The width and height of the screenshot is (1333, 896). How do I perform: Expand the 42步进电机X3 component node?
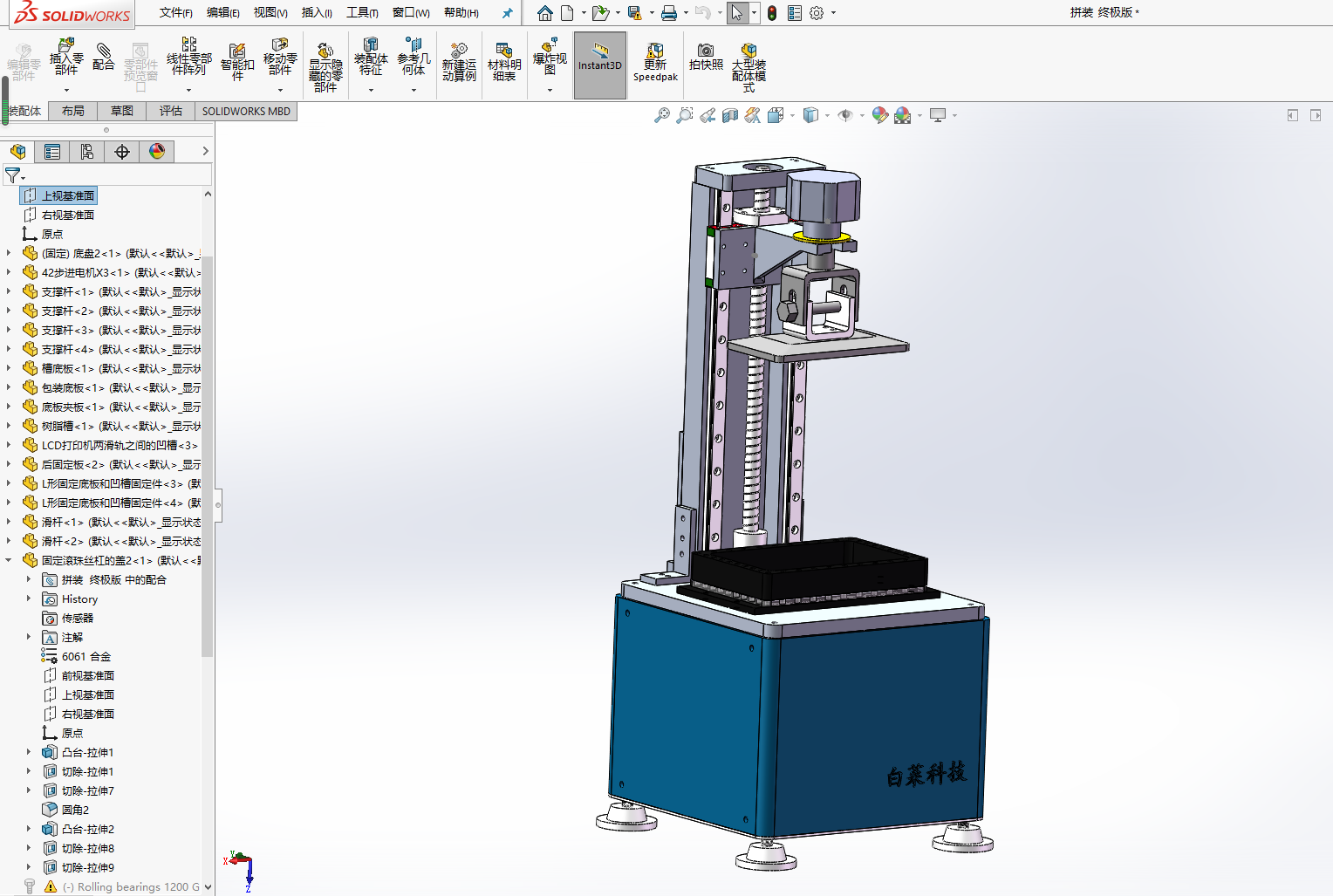click(9, 272)
